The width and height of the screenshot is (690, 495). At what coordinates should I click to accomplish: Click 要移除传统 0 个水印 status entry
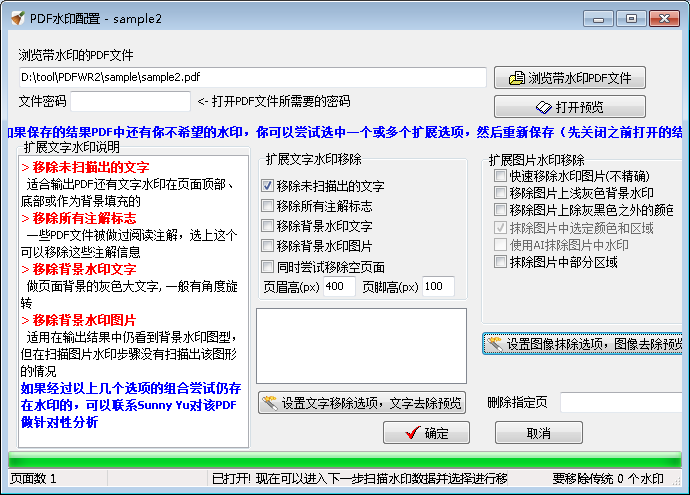pos(608,479)
